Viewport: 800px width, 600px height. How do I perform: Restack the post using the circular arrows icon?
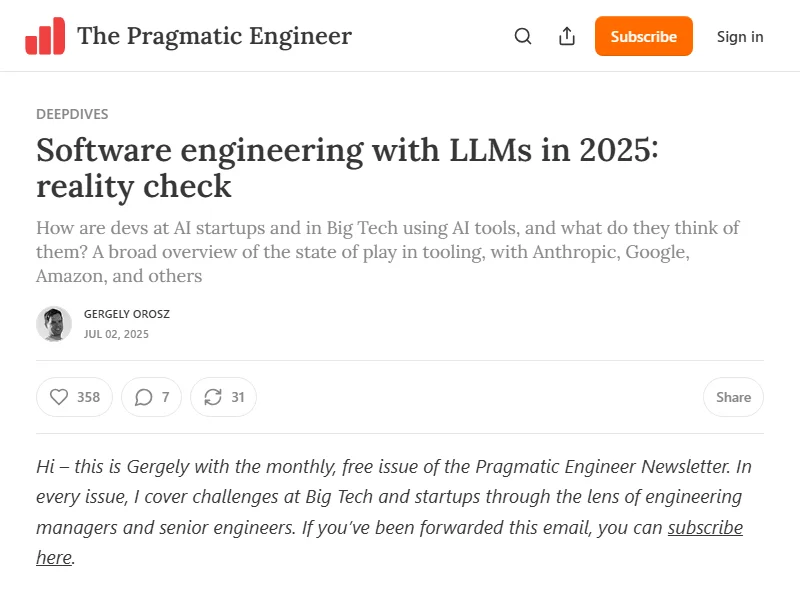(212, 397)
